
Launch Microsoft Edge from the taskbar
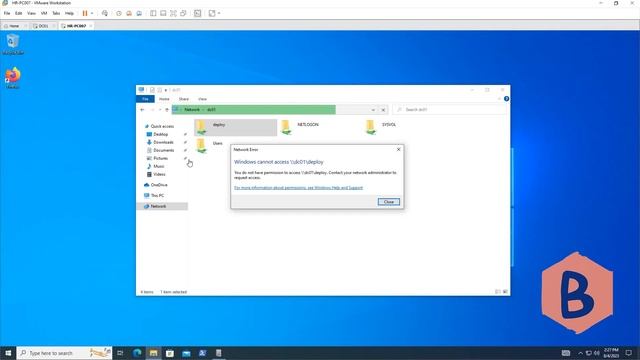click(137, 353)
